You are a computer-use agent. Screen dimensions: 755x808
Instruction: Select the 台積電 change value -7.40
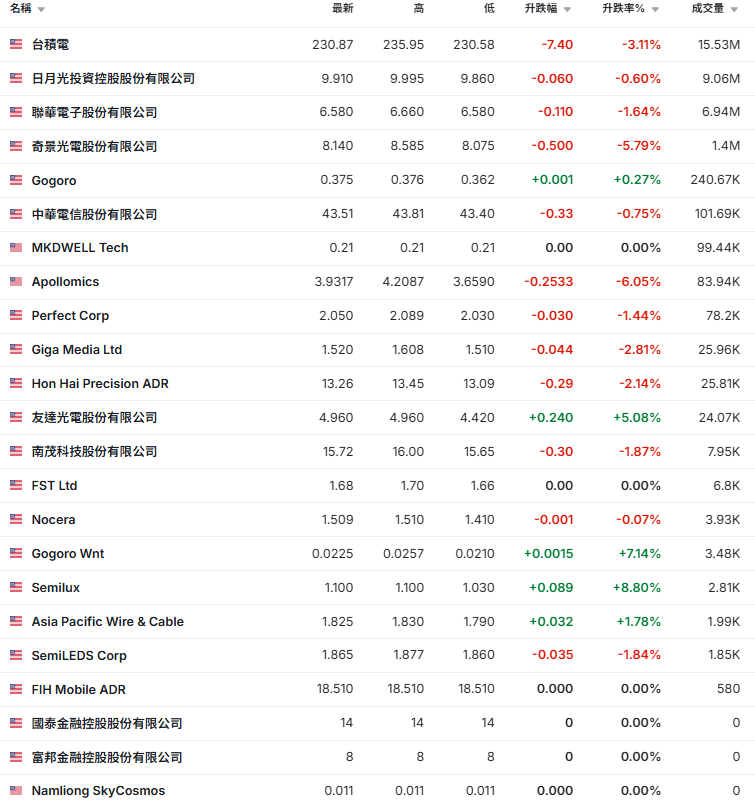point(557,45)
